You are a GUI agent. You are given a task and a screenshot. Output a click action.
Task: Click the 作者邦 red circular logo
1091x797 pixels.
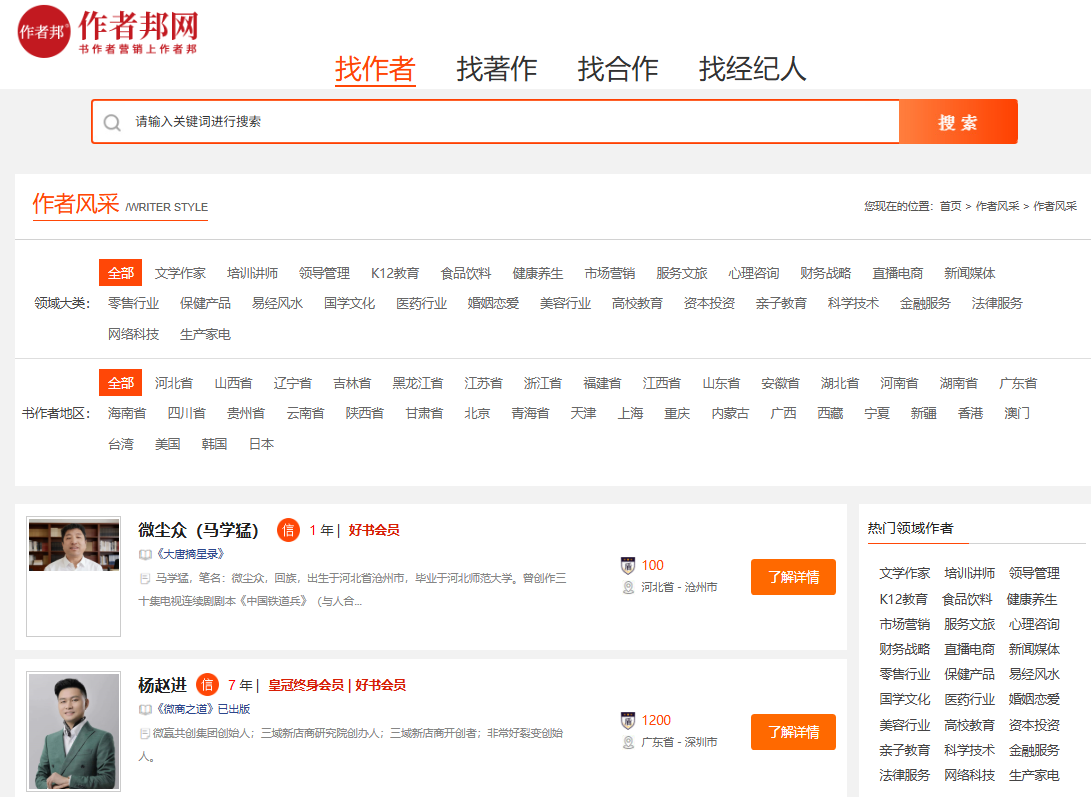[x=44, y=32]
